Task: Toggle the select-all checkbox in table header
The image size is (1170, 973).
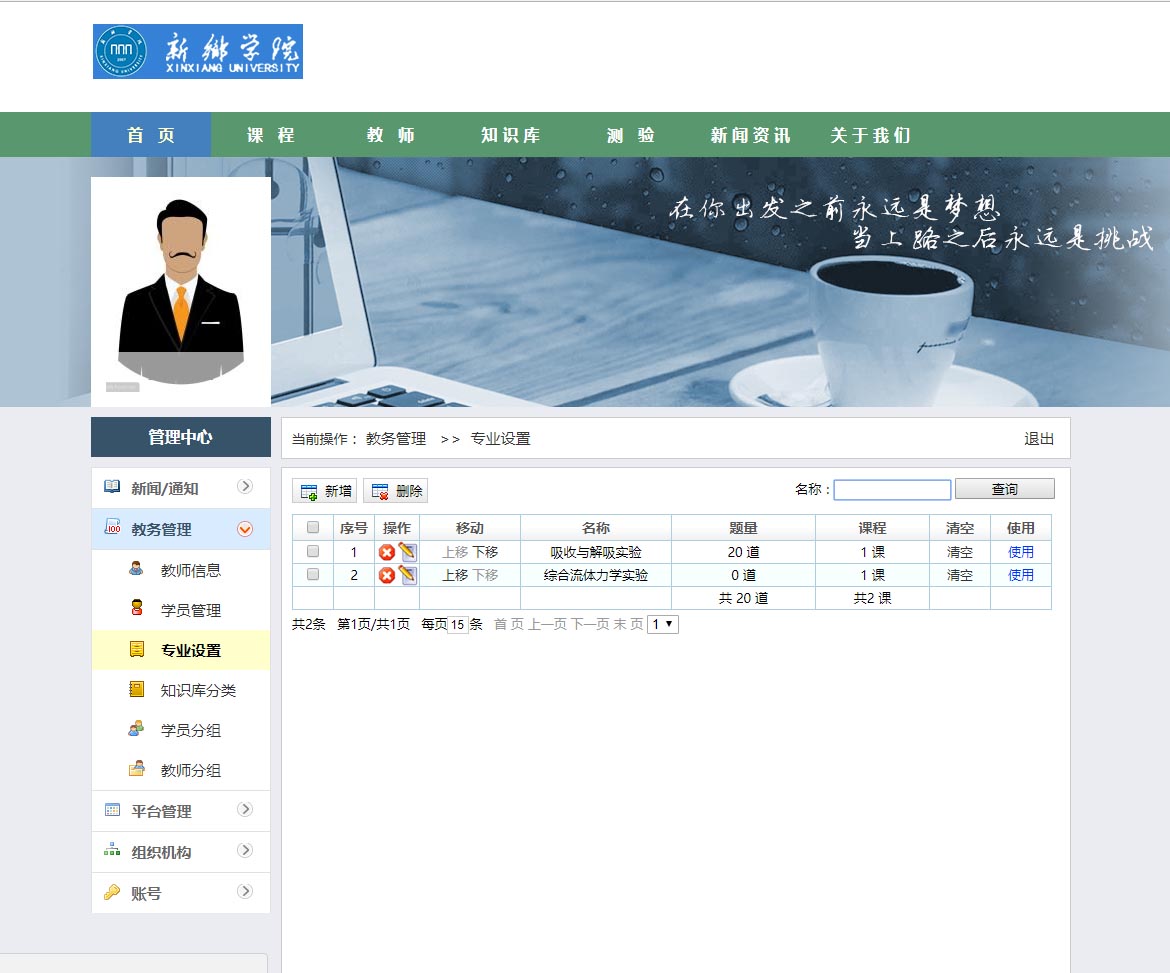Action: coord(313,528)
